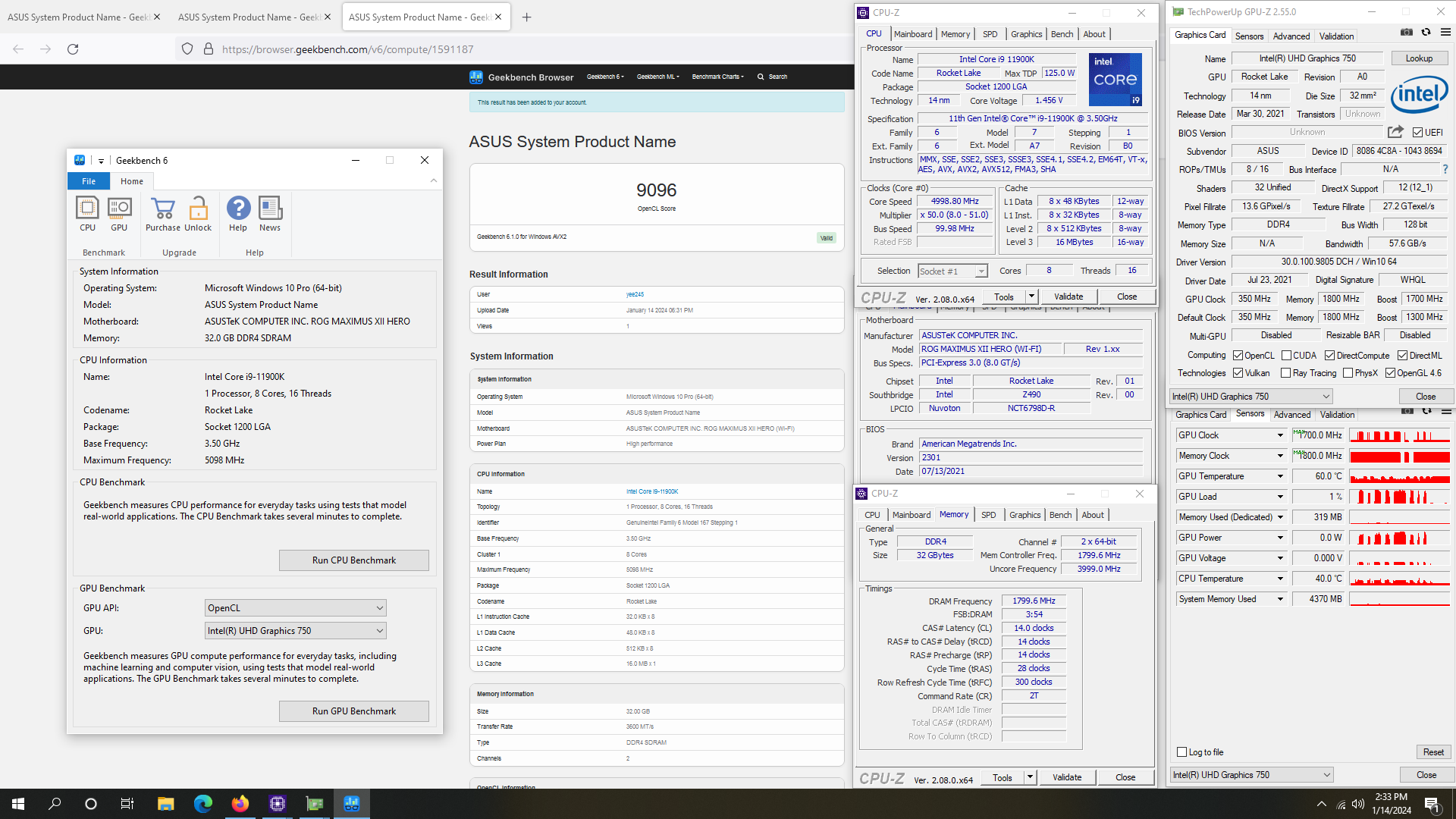
Task: Open Windows Start menu
Action: tap(18, 804)
